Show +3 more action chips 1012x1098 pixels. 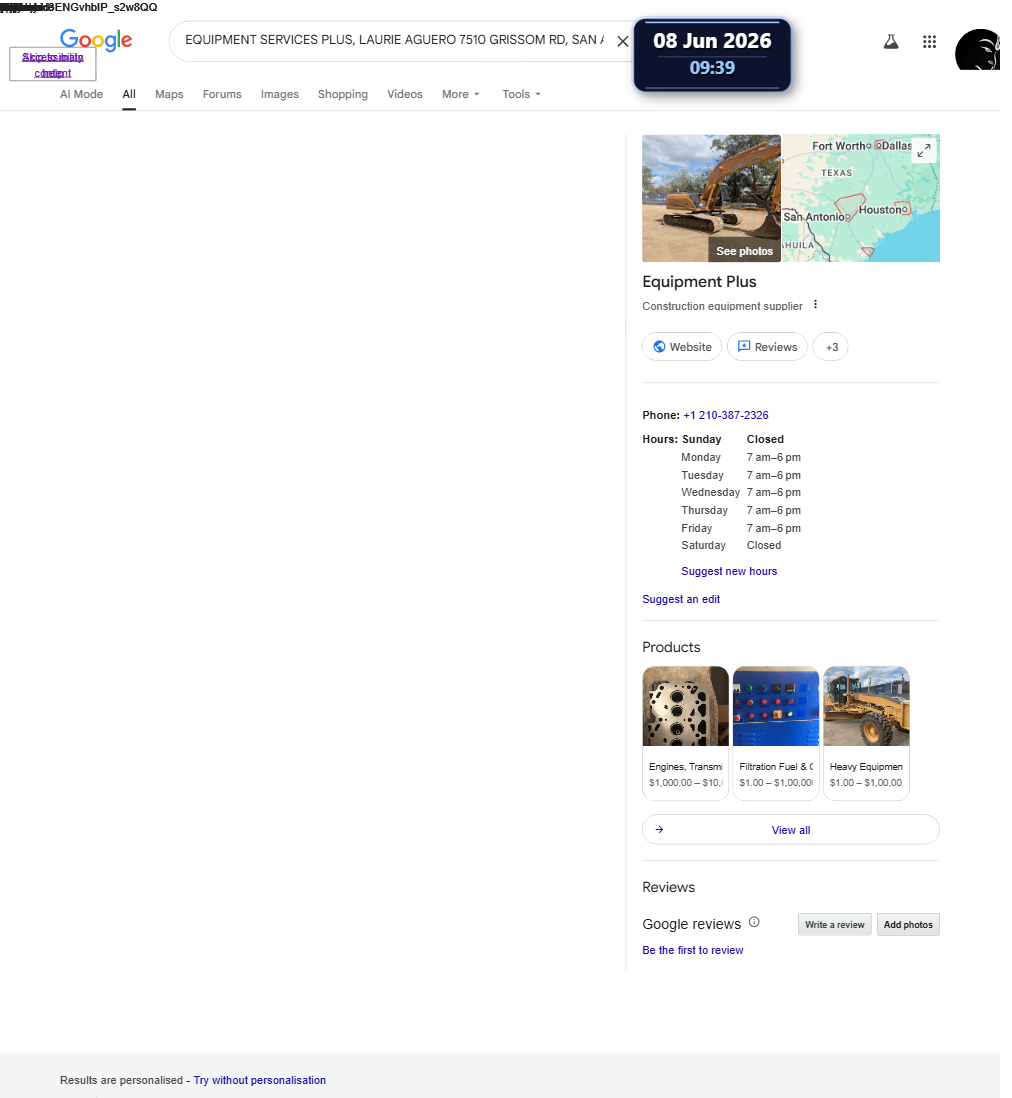click(831, 347)
